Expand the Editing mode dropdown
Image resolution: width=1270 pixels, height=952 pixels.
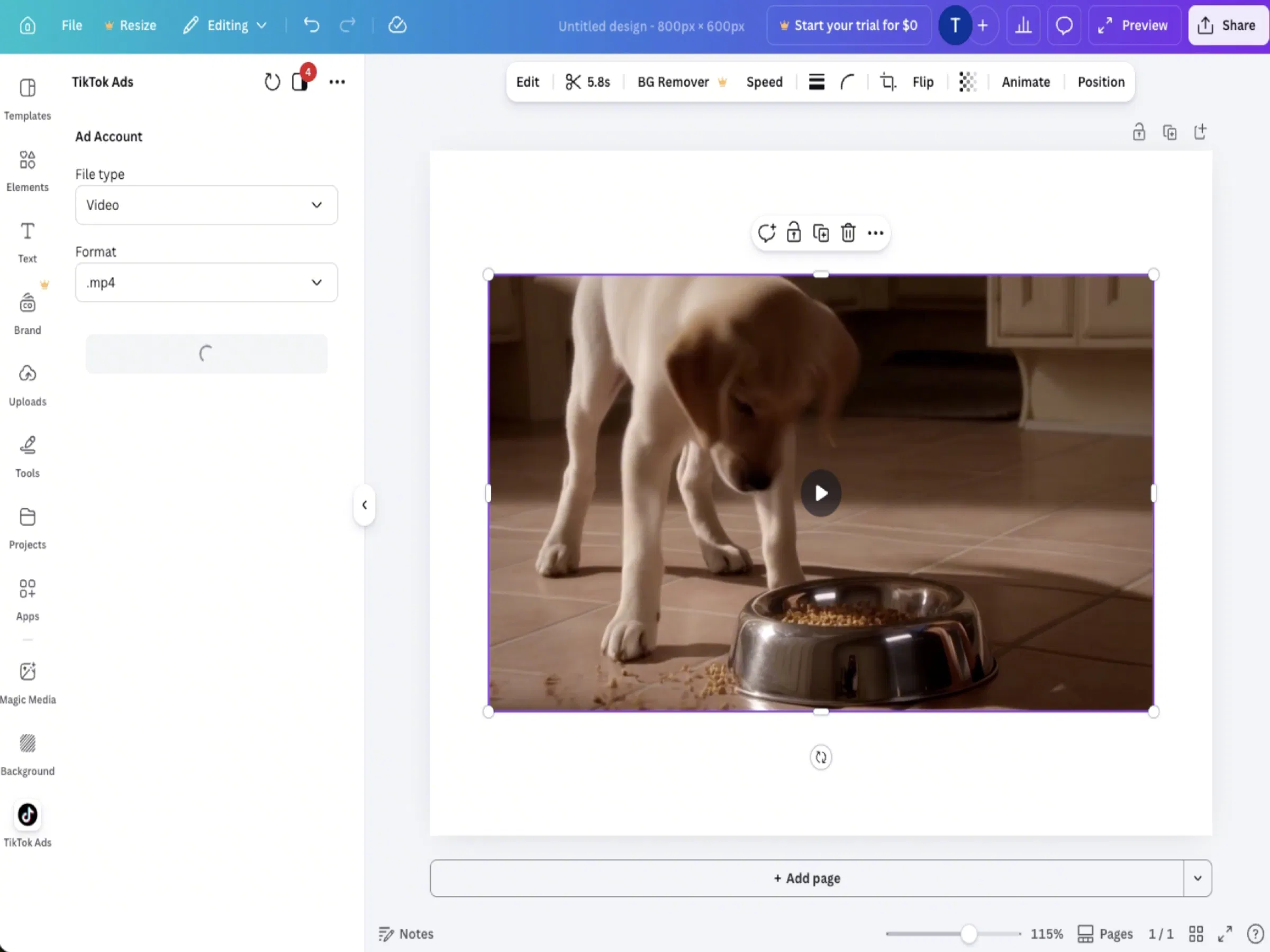click(x=224, y=26)
